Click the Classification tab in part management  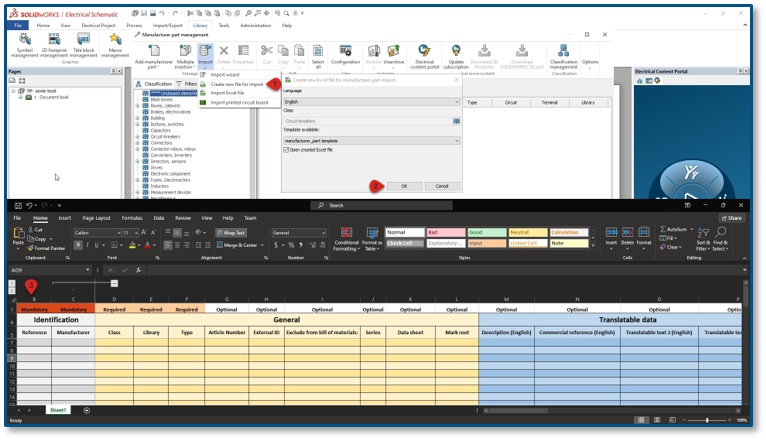pos(154,84)
